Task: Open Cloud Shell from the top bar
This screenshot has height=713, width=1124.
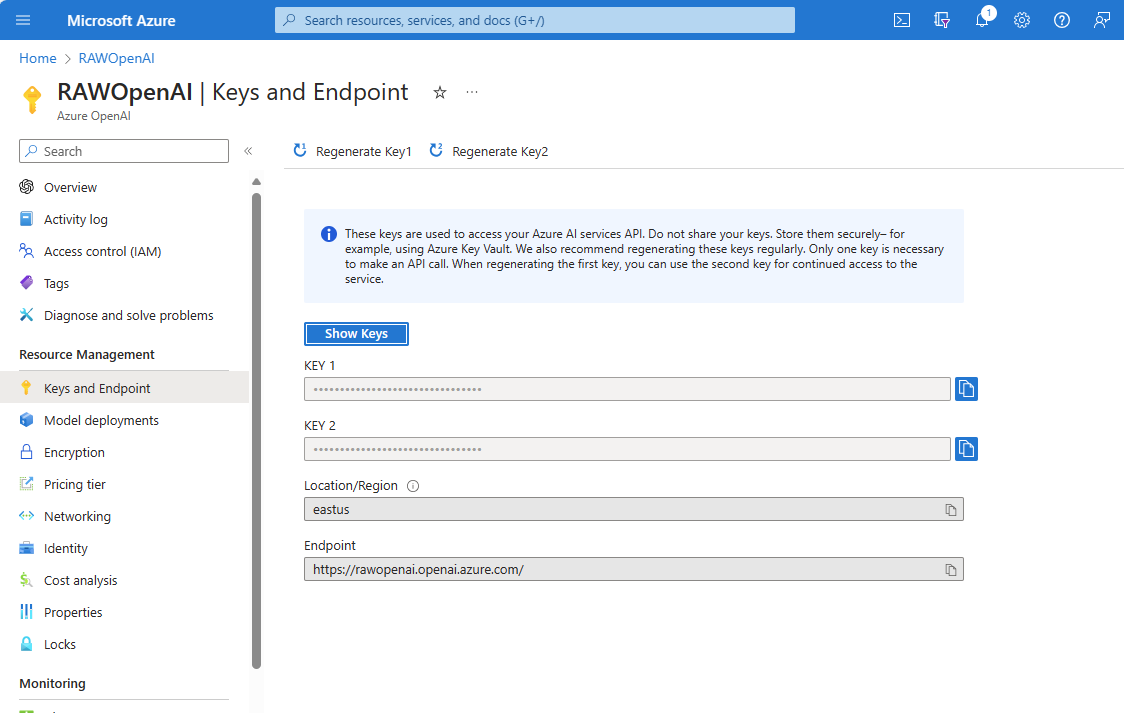Action: (902, 20)
